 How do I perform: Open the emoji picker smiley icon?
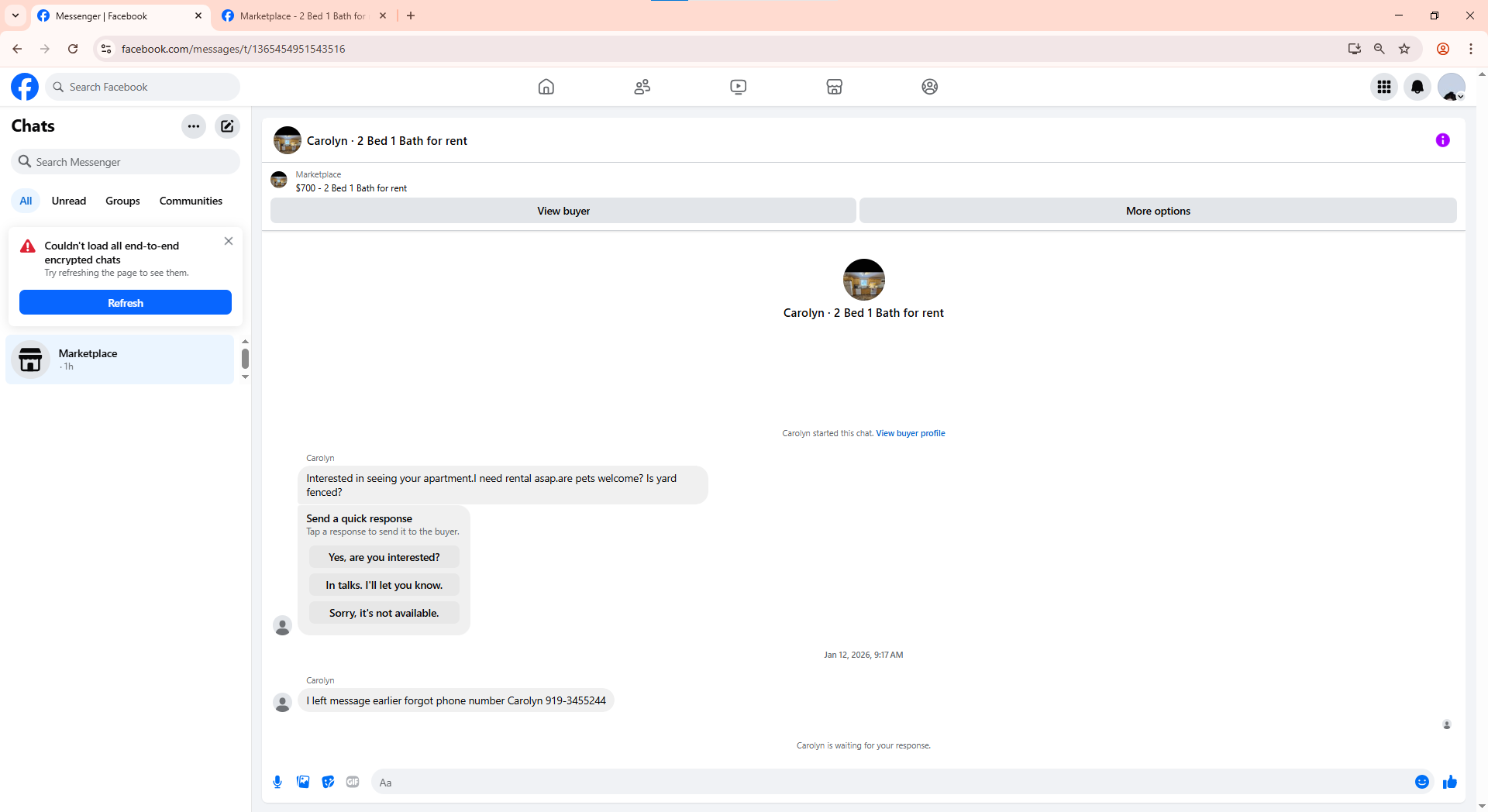(1422, 783)
